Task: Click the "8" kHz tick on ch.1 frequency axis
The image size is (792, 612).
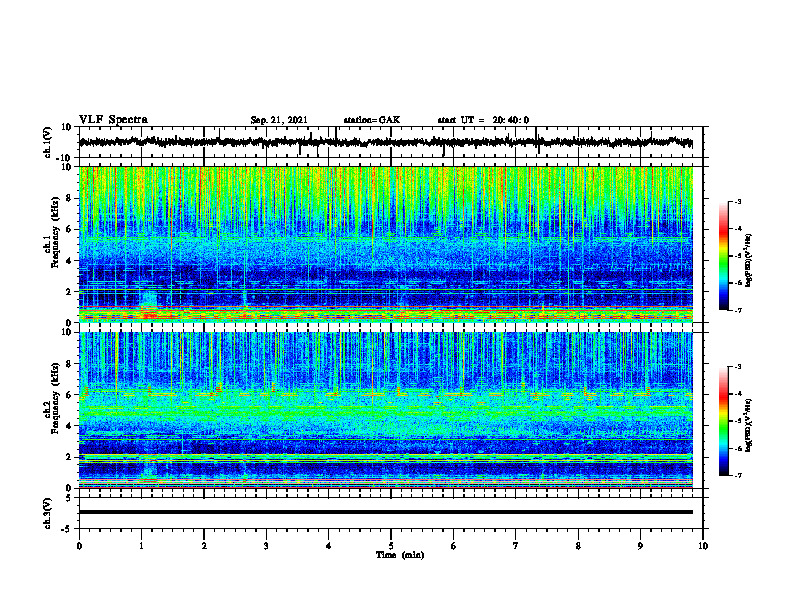Action: pyautogui.click(x=69, y=198)
